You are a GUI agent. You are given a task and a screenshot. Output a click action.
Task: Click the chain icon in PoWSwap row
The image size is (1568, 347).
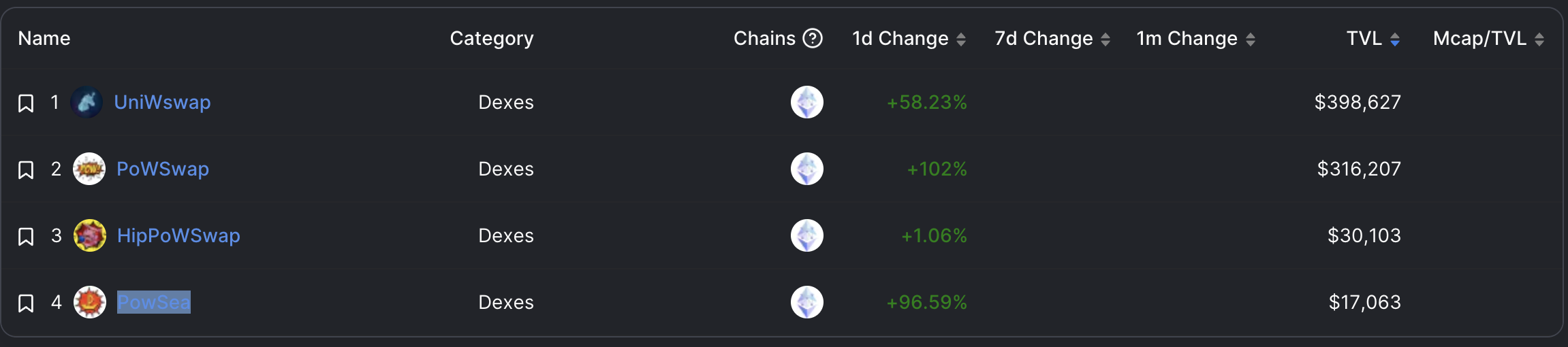point(807,169)
